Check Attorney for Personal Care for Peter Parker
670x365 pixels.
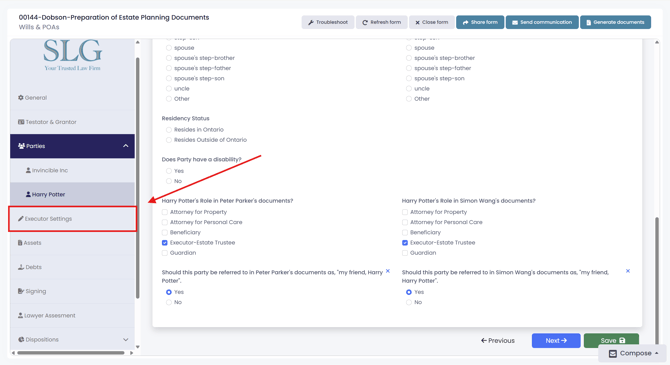coord(165,222)
